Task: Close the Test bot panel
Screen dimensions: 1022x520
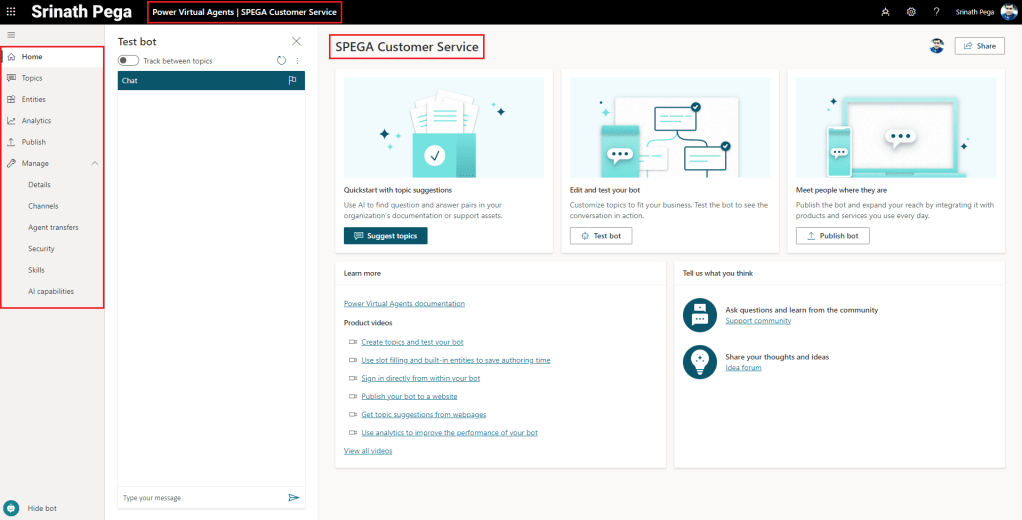Action: (296, 41)
